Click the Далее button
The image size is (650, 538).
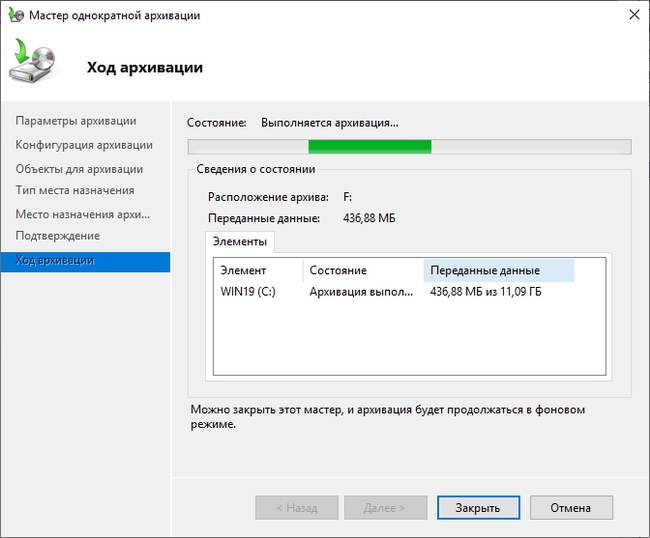point(385,508)
